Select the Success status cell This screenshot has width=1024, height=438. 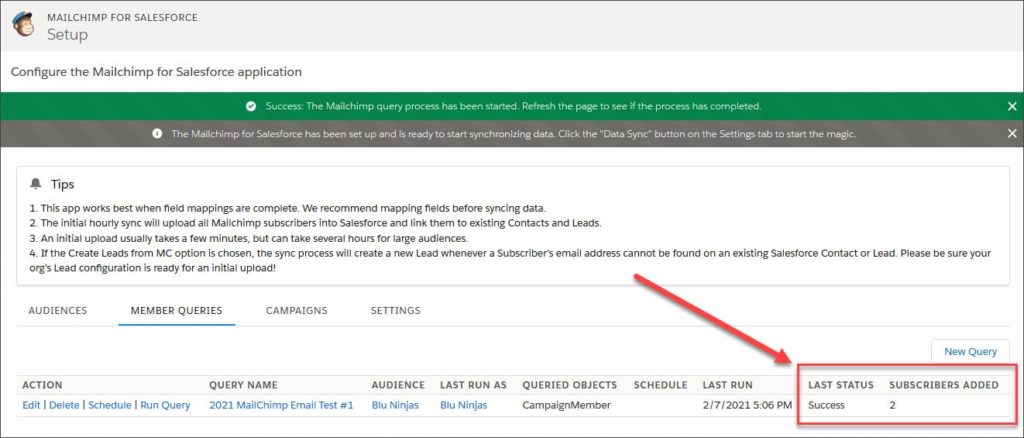pos(826,405)
